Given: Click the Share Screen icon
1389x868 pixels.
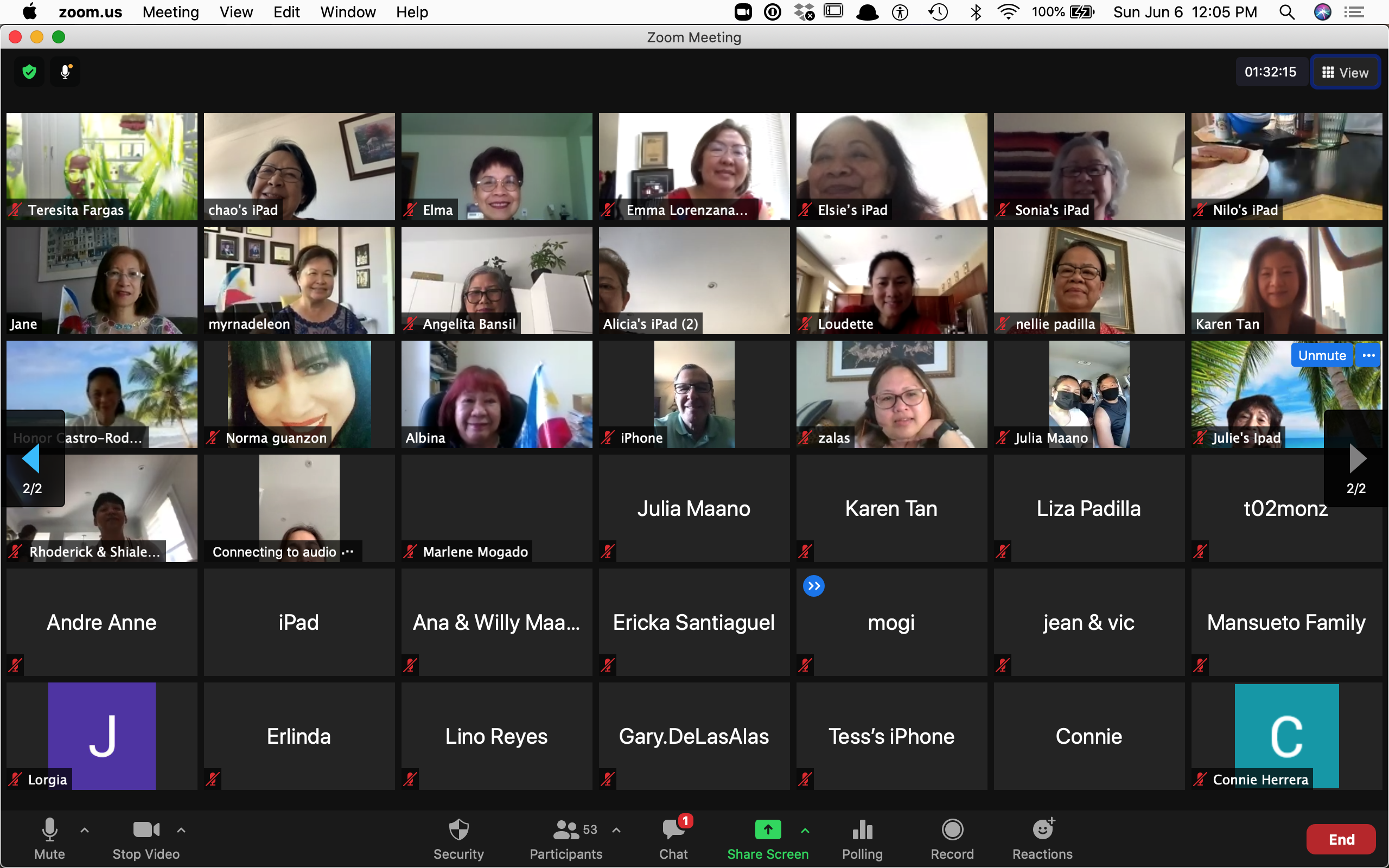Looking at the screenshot, I should click(767, 830).
